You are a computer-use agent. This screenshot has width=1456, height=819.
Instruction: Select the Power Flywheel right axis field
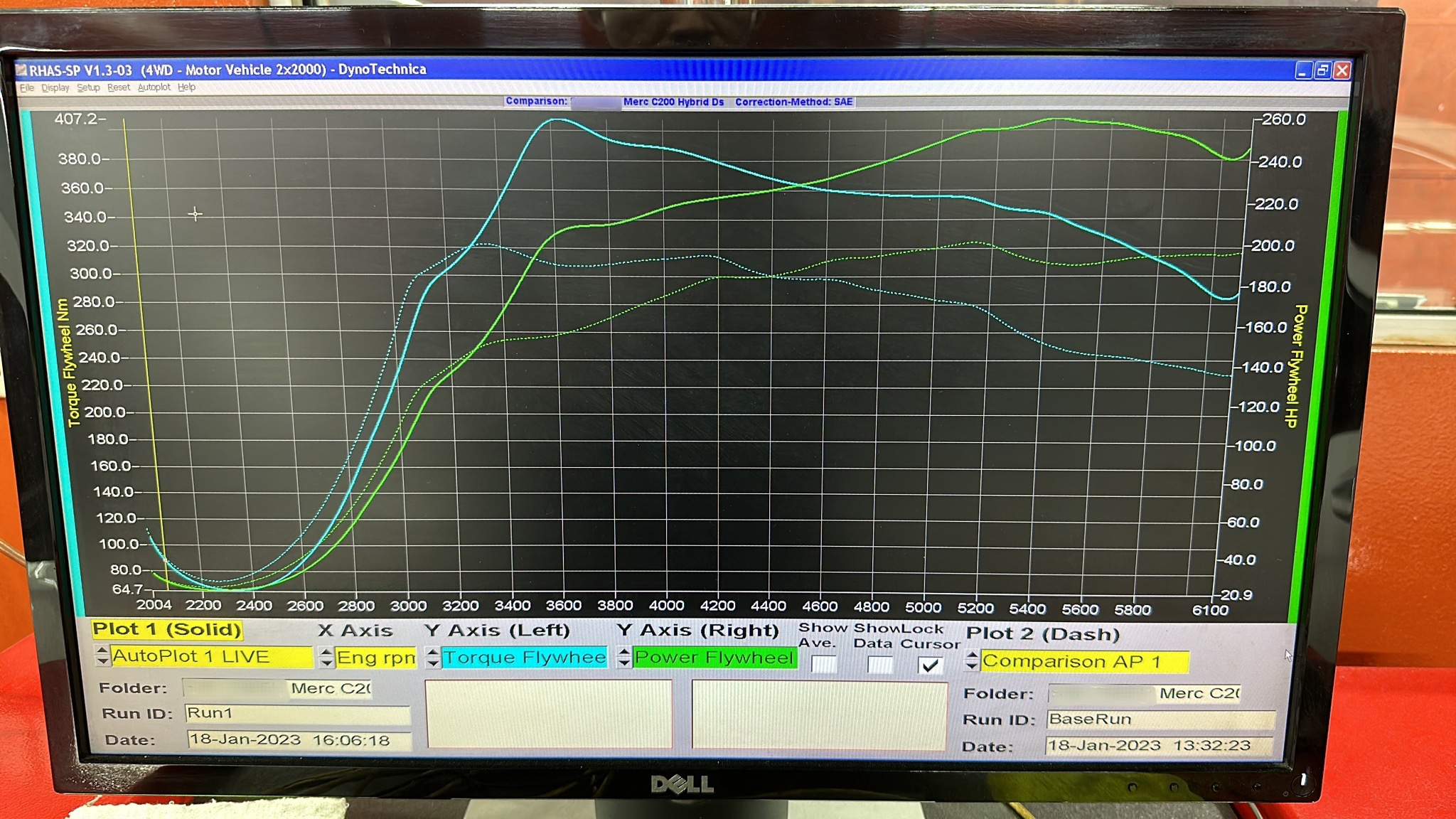[714, 658]
